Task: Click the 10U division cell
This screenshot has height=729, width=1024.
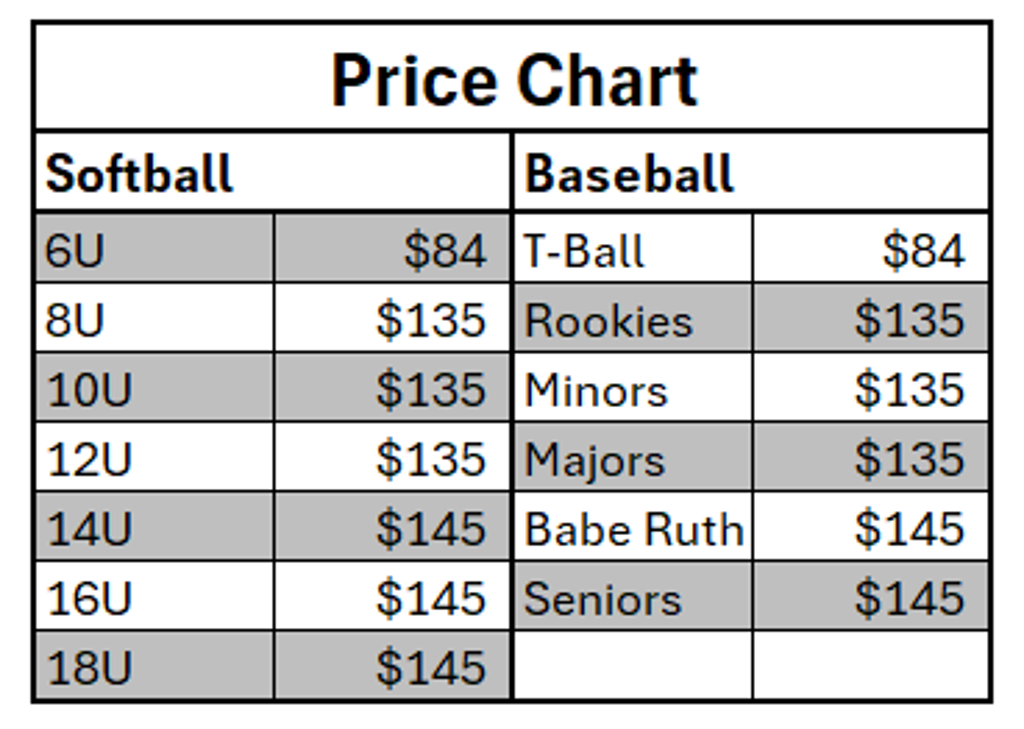Action: pos(155,388)
